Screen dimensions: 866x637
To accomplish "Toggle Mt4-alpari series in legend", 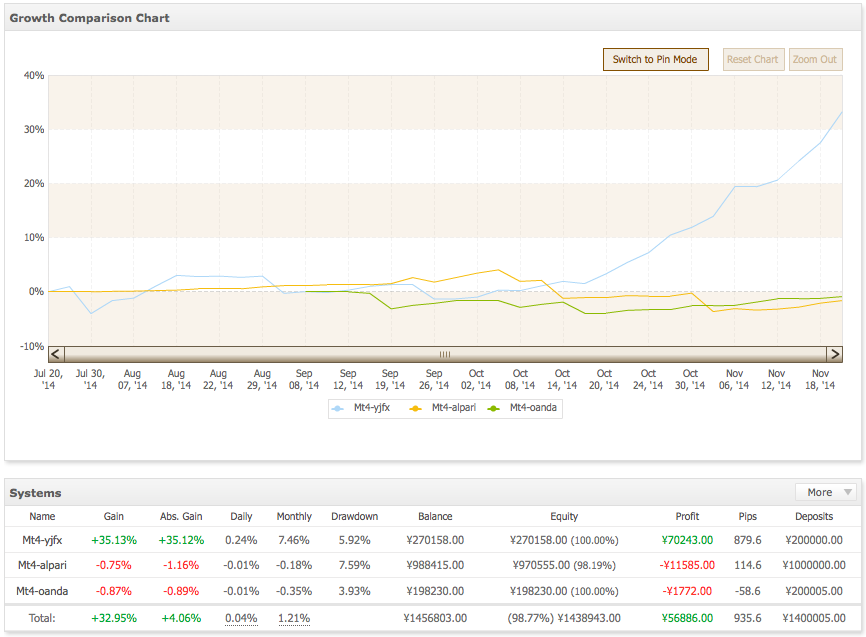I will (442, 408).
